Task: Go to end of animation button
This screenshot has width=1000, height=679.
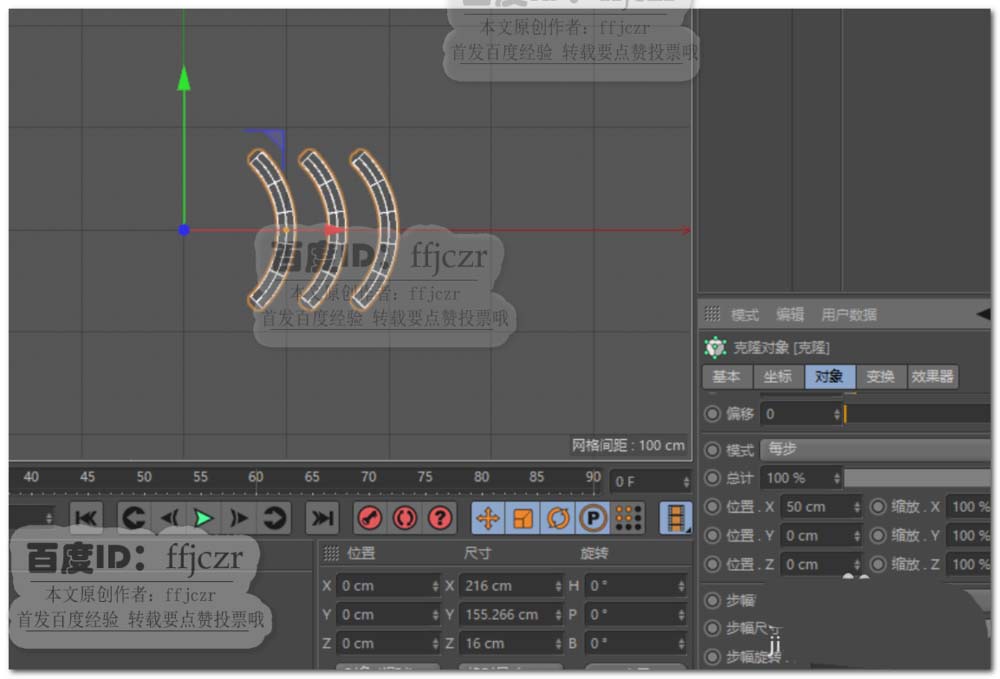Action: click(321, 517)
